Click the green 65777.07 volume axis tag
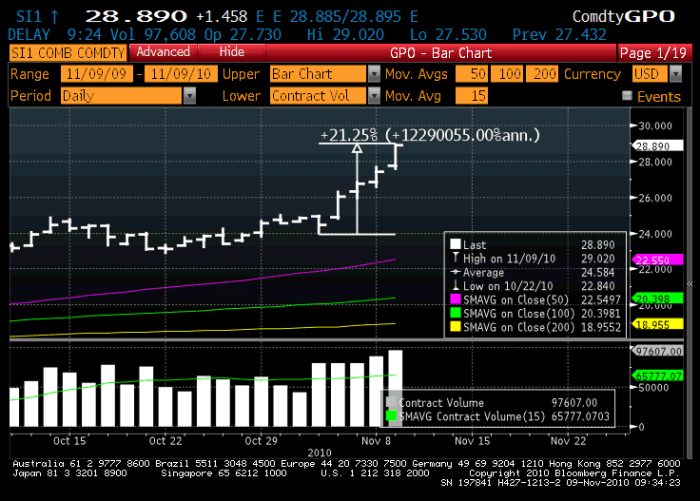 (x=657, y=376)
